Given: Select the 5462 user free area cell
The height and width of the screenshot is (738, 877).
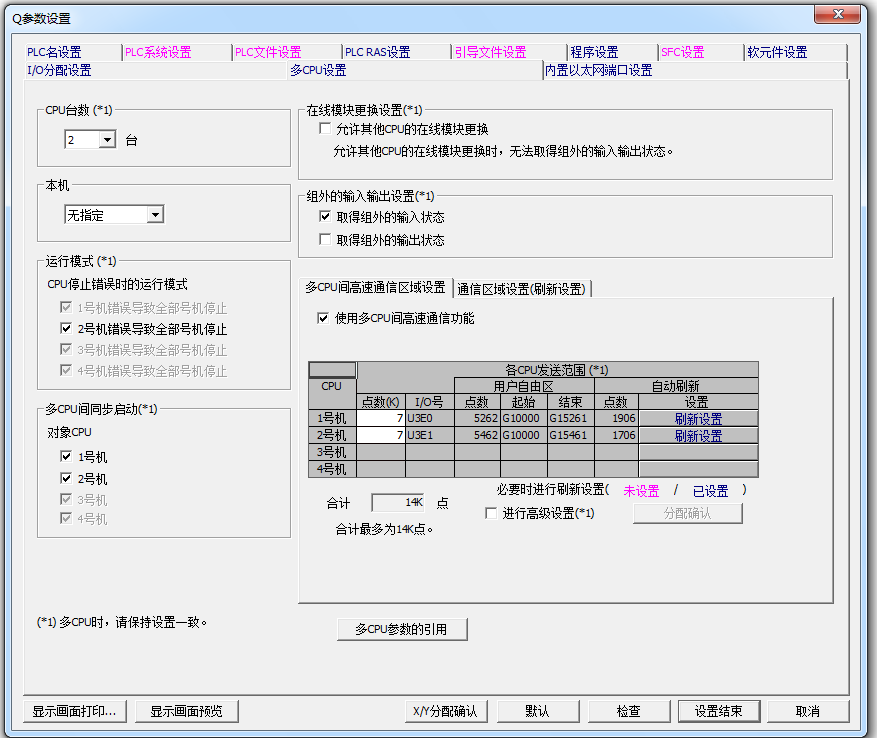Looking at the screenshot, I should (x=478, y=435).
